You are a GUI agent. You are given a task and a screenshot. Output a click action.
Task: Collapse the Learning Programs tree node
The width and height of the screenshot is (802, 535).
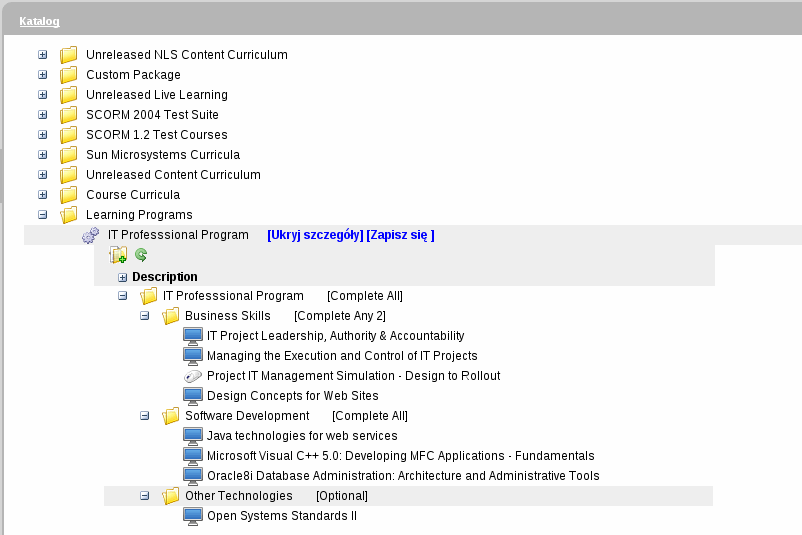[x=42, y=215]
